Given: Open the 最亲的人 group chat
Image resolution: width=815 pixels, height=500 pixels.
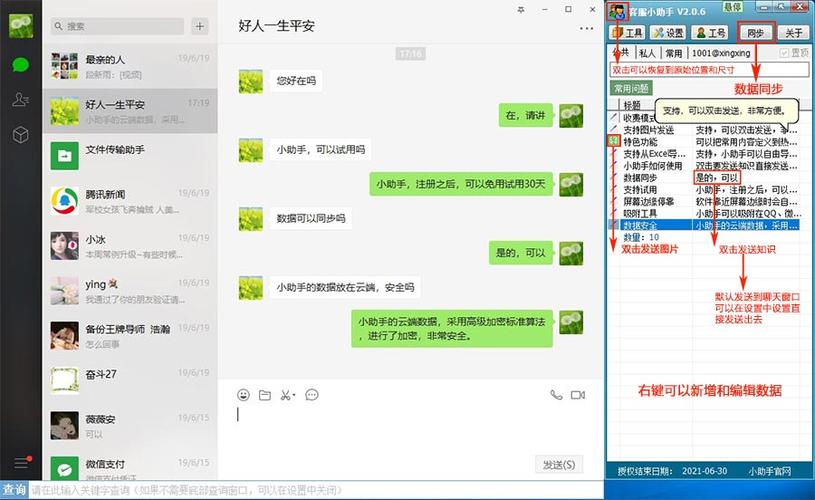Looking at the screenshot, I should [x=130, y=66].
